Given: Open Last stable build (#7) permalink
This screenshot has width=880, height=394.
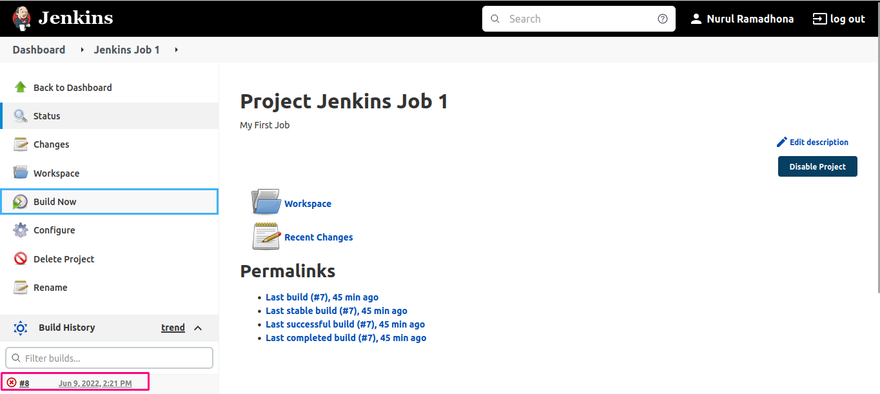Looking at the screenshot, I should tap(337, 311).
